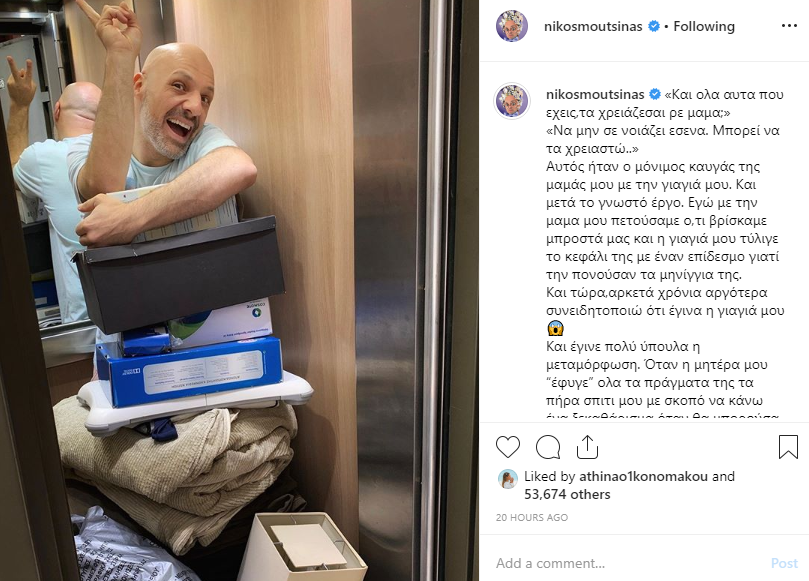Viewport: 809px width, 581px height.
Task: Open the caption author's avatar
Action: (512, 100)
